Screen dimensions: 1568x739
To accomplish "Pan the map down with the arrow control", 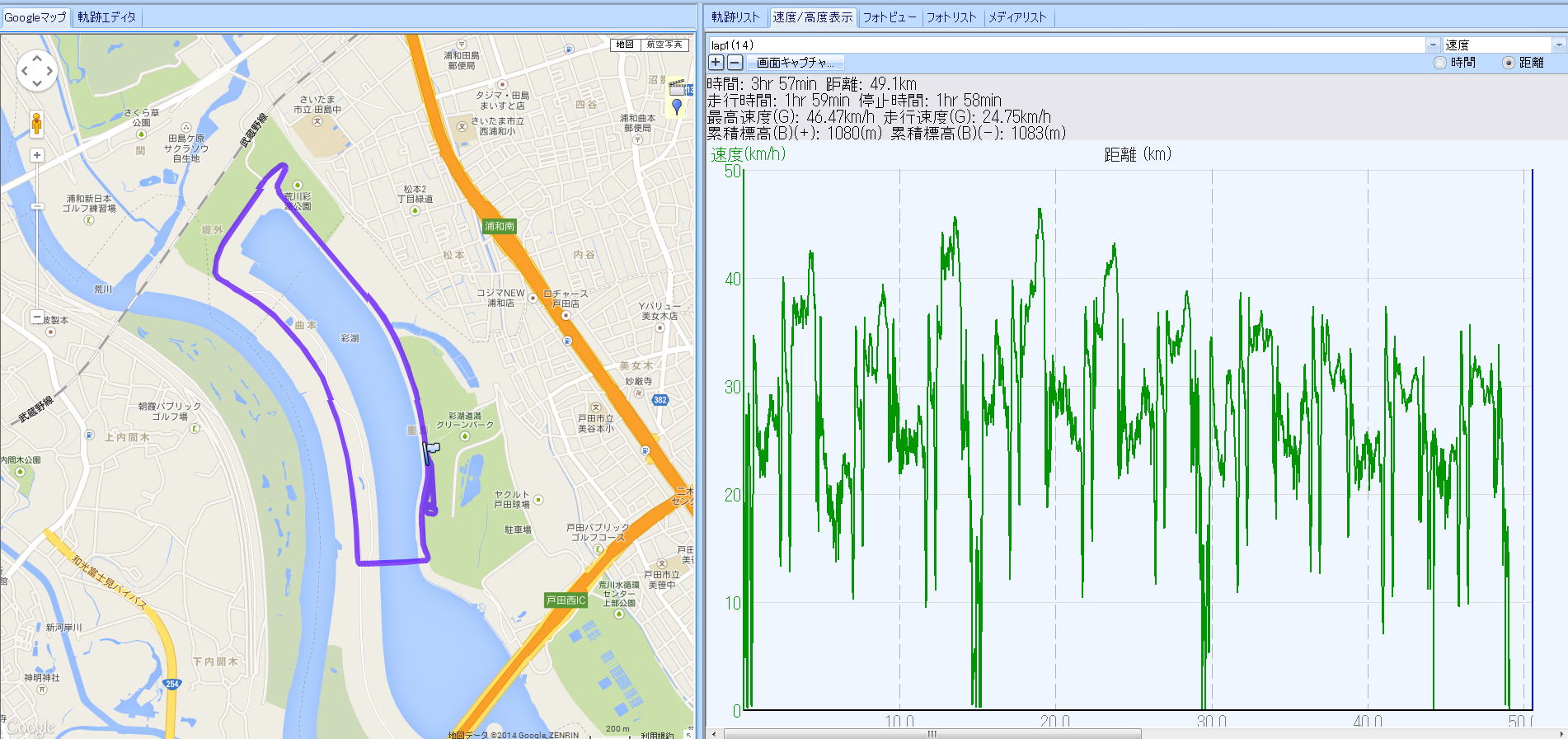I will click(37, 83).
